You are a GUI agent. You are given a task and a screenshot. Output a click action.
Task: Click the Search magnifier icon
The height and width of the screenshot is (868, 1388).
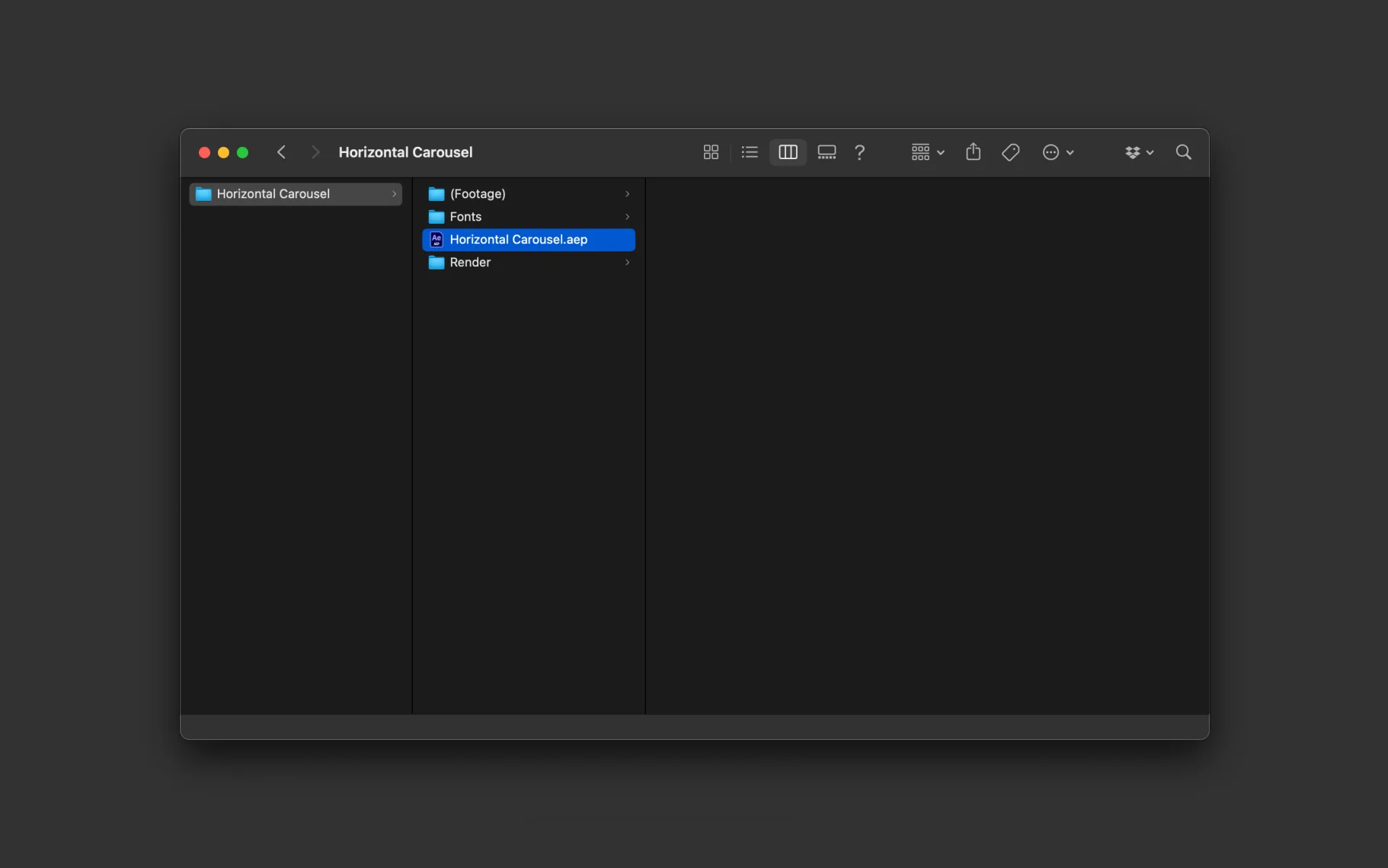click(x=1183, y=152)
